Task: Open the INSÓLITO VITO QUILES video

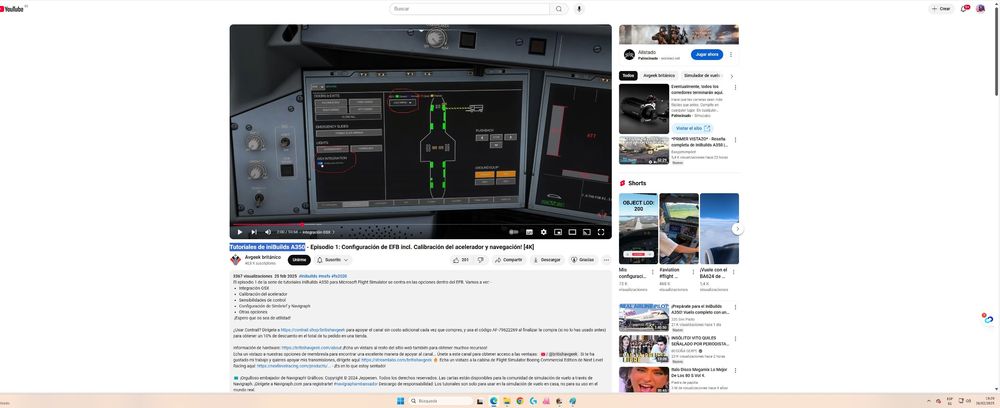Action: 644,349
